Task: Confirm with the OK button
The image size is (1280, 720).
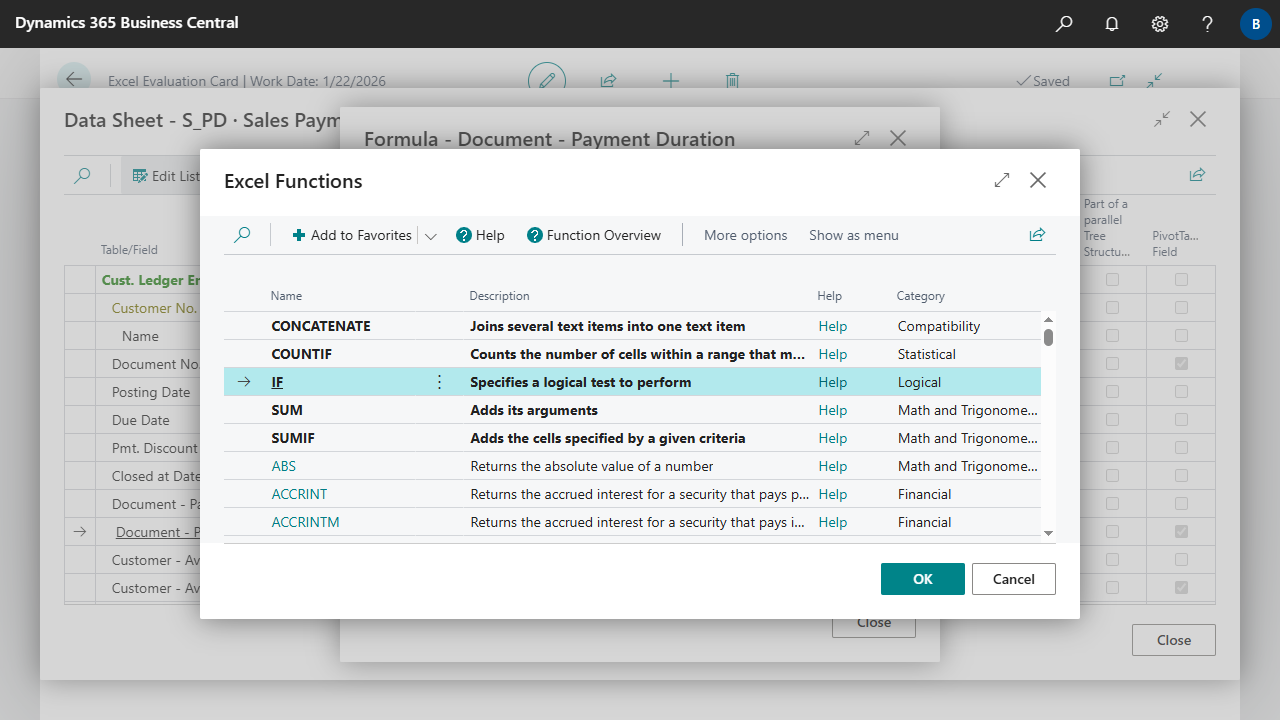Action: [x=923, y=579]
